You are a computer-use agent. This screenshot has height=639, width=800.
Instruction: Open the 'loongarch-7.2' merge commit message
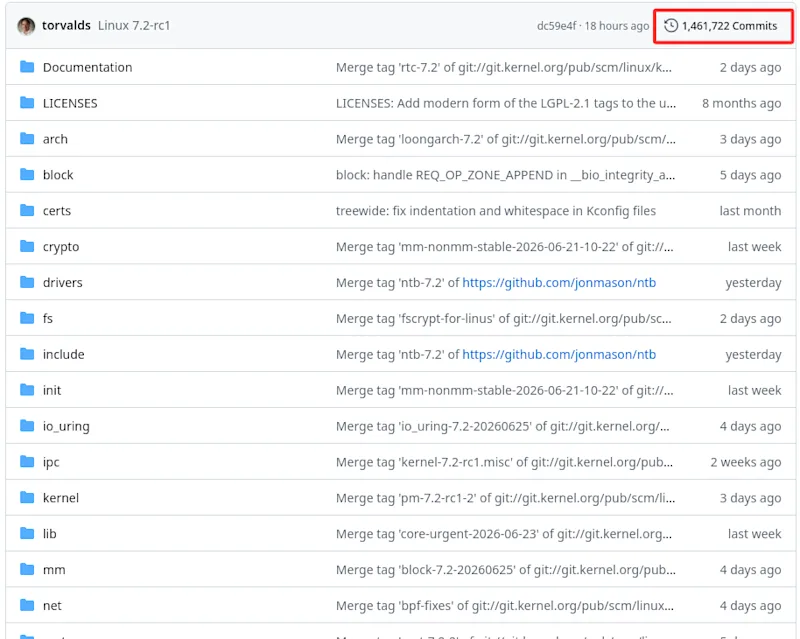point(506,139)
